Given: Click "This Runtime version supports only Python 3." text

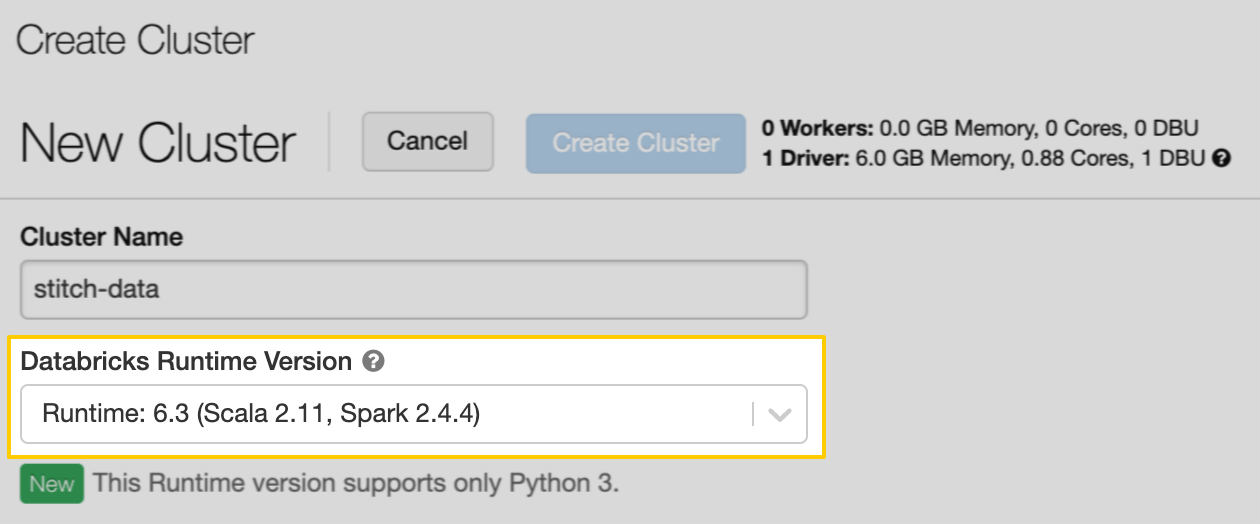Looking at the screenshot, I should [x=357, y=484].
